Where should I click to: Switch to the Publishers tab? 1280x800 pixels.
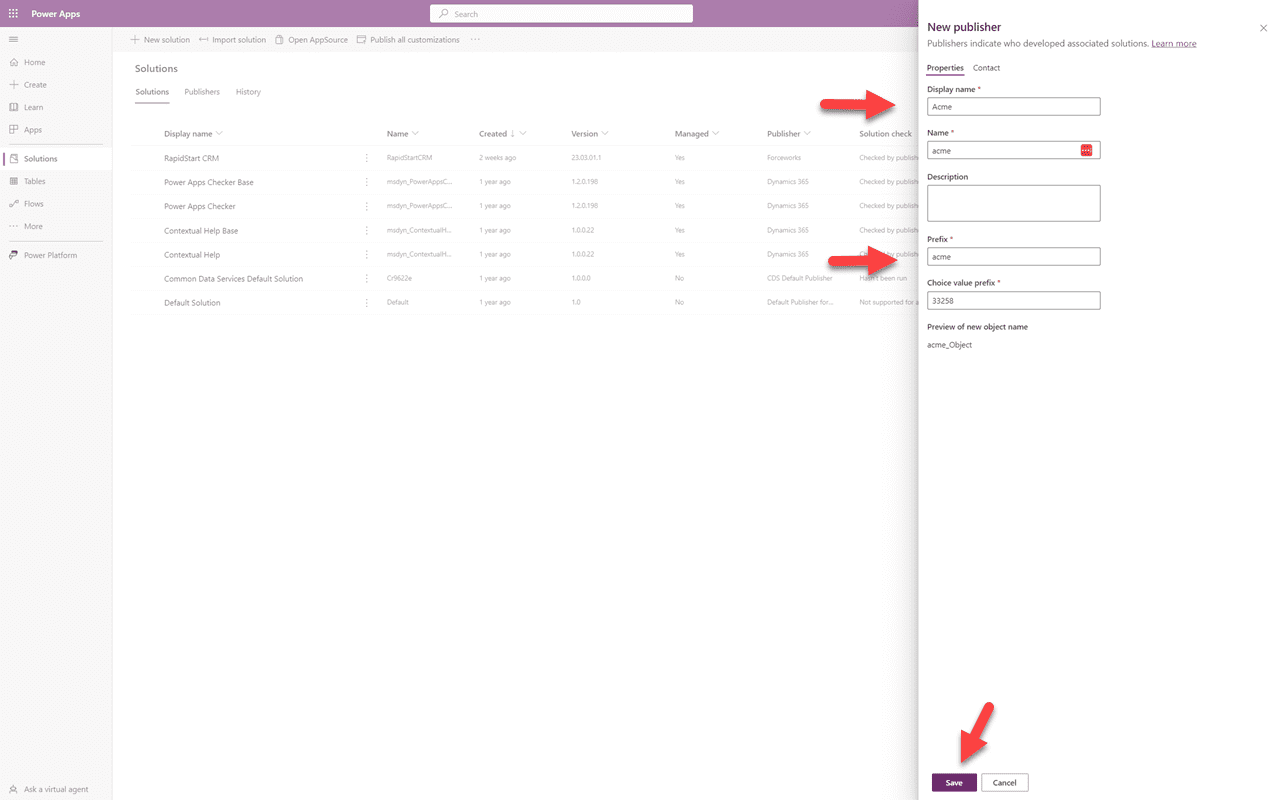tap(202, 91)
